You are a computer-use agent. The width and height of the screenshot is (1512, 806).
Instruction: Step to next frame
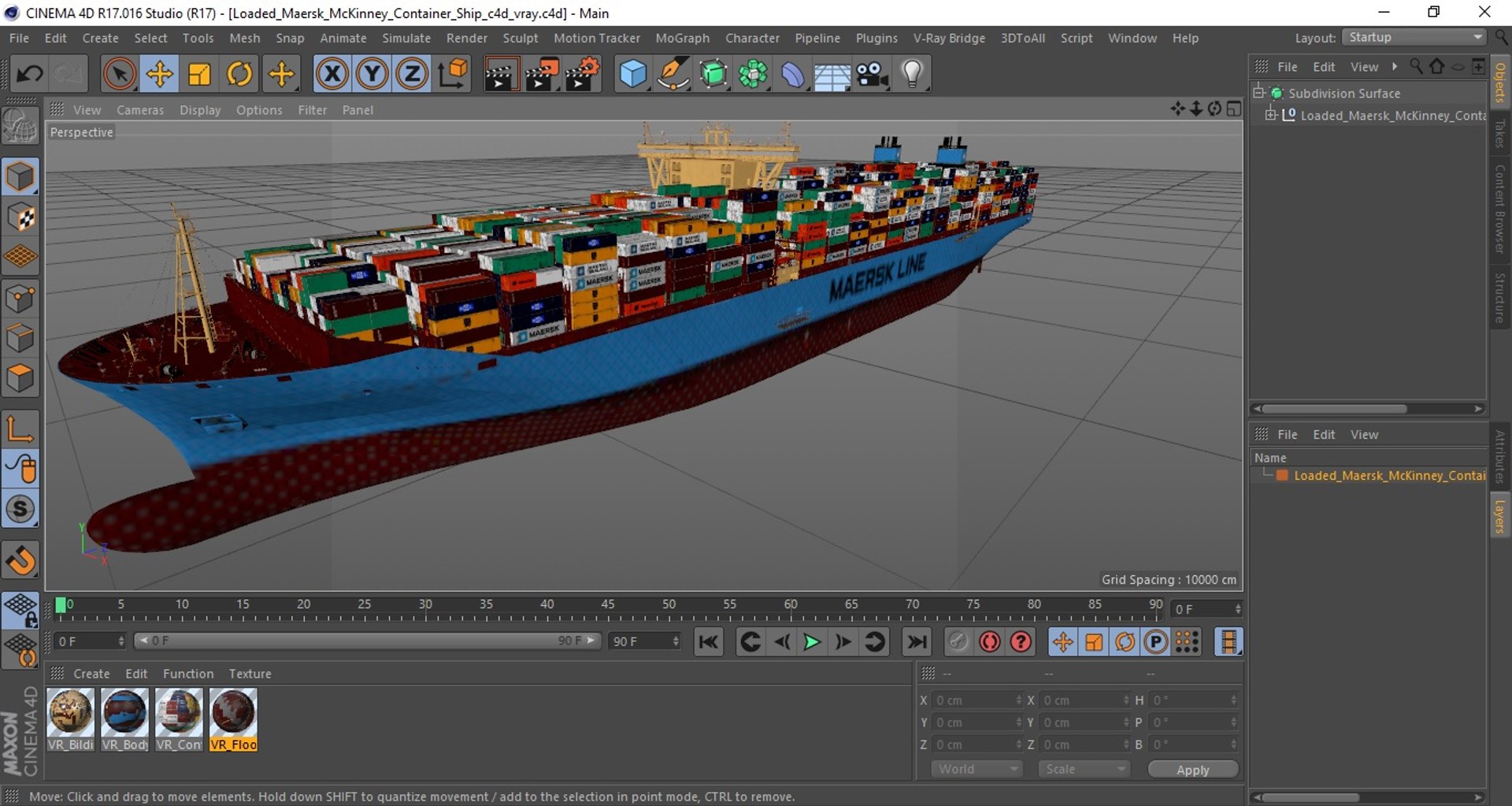coord(843,642)
